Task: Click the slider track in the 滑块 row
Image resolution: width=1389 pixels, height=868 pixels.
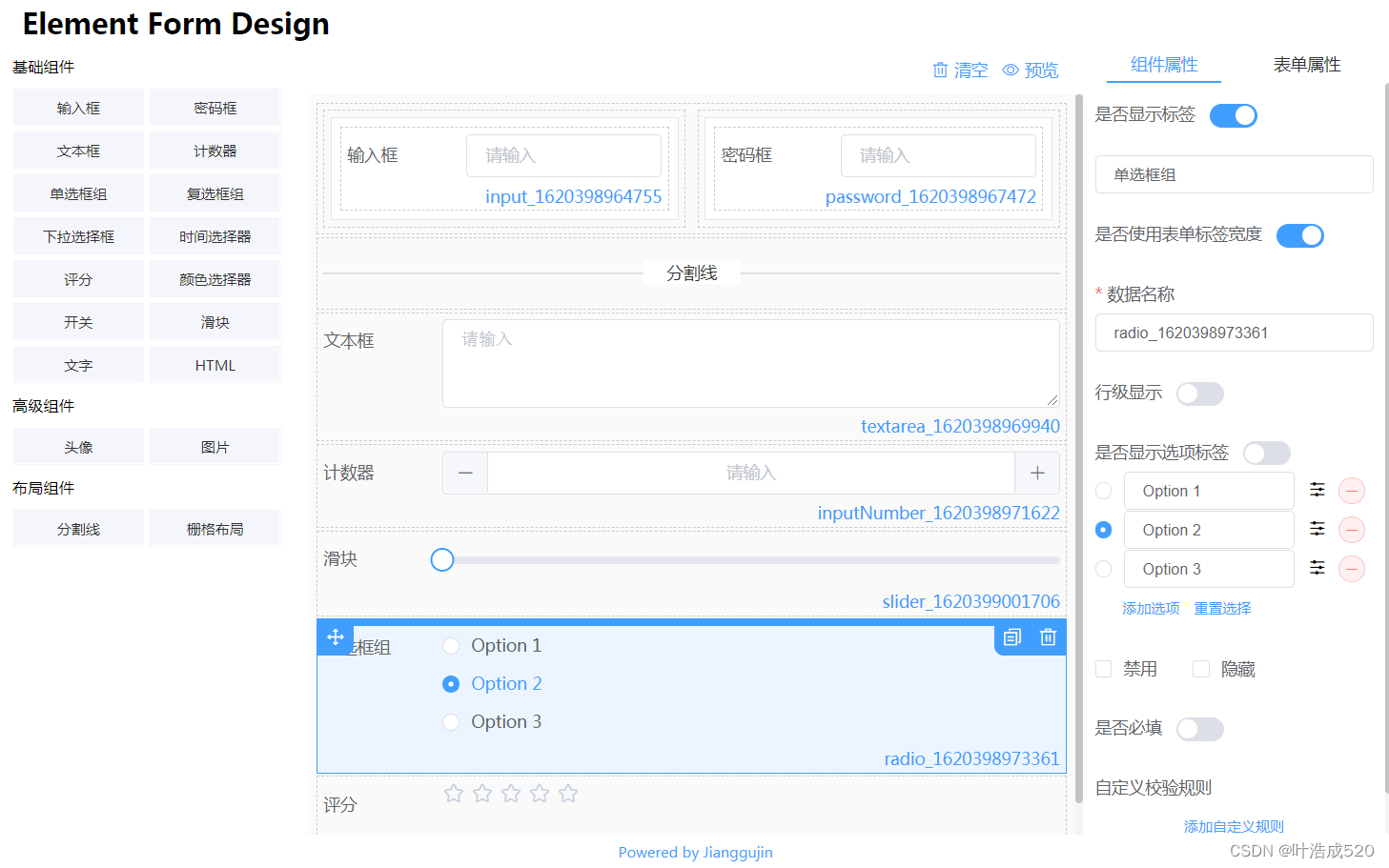Action: pyautogui.click(x=751, y=560)
